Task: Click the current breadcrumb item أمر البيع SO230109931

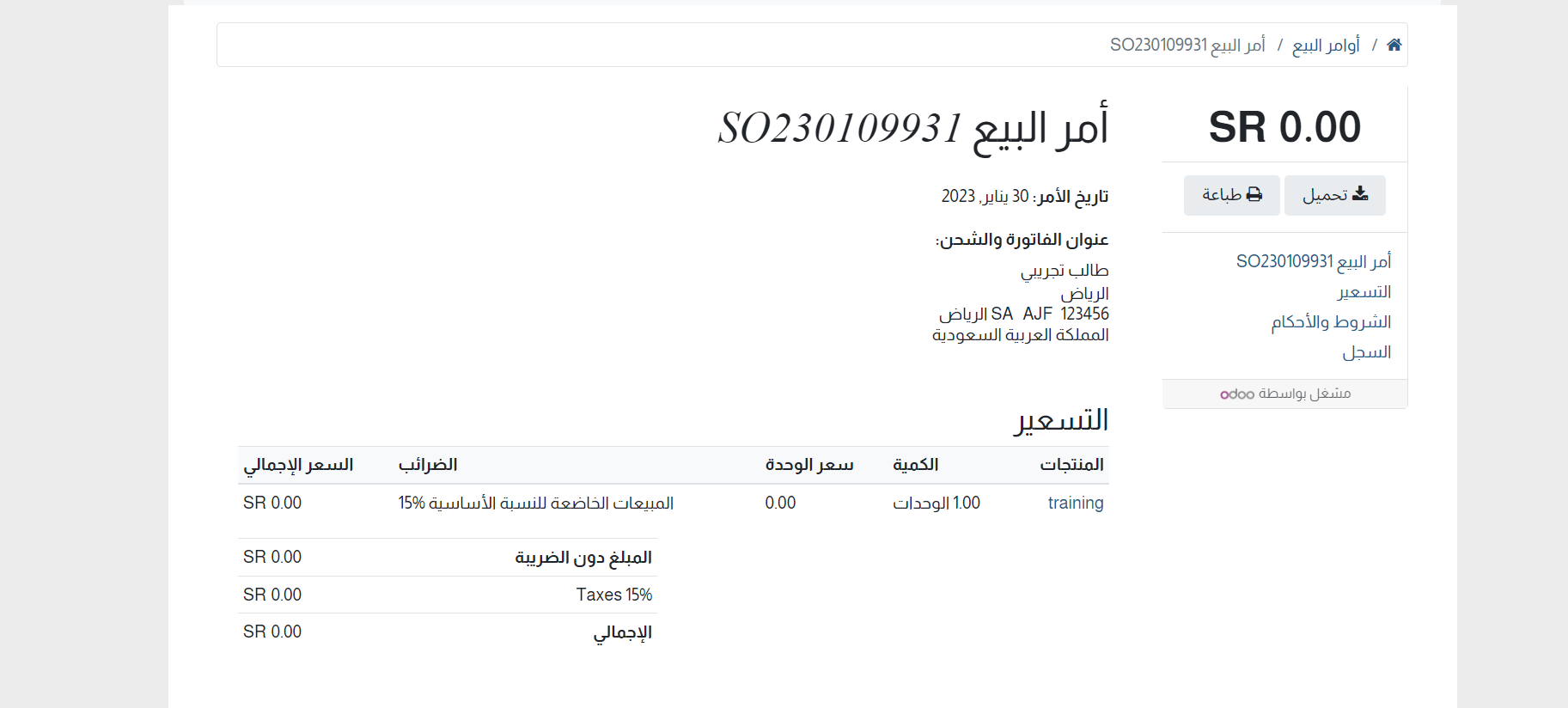Action: 1187,45
